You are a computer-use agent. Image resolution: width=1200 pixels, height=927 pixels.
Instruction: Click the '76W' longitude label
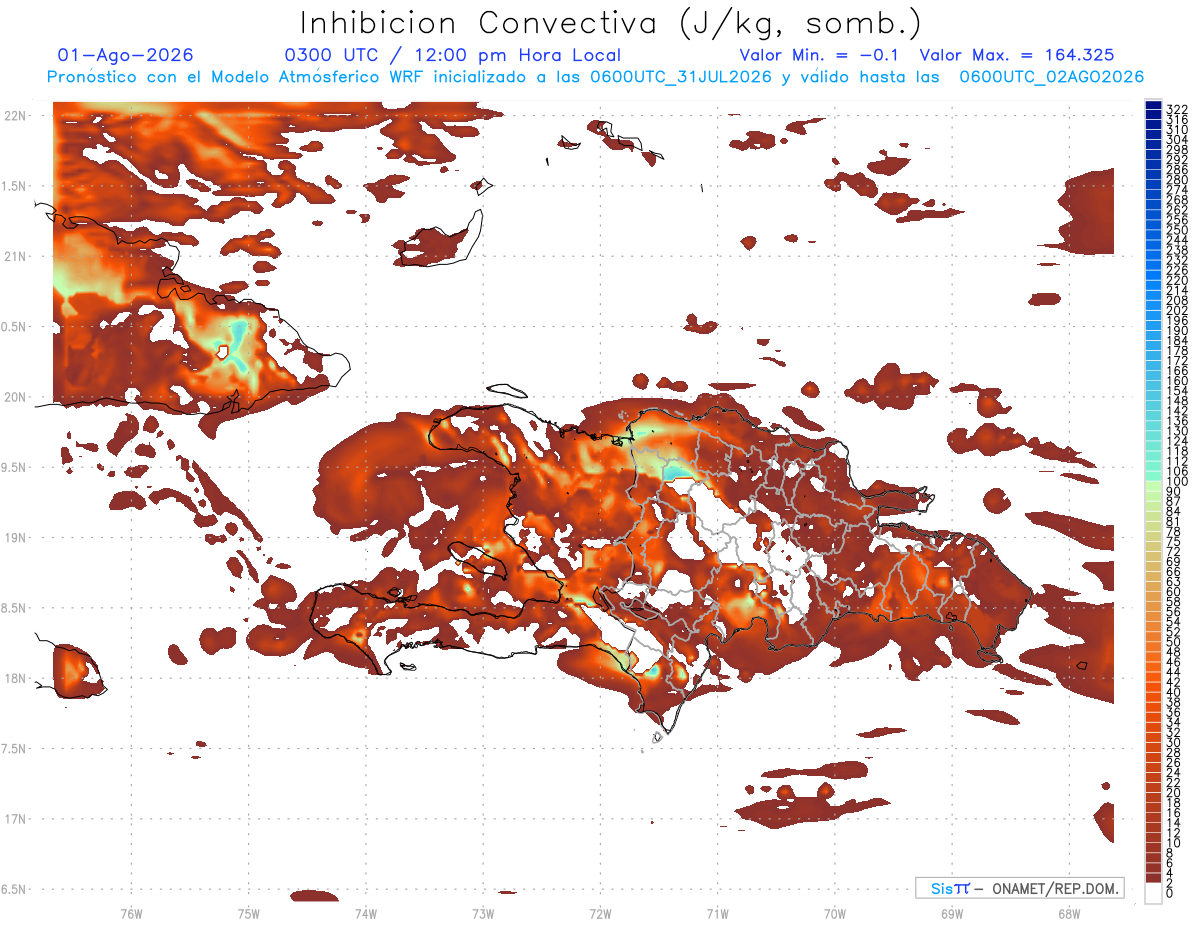click(131, 913)
